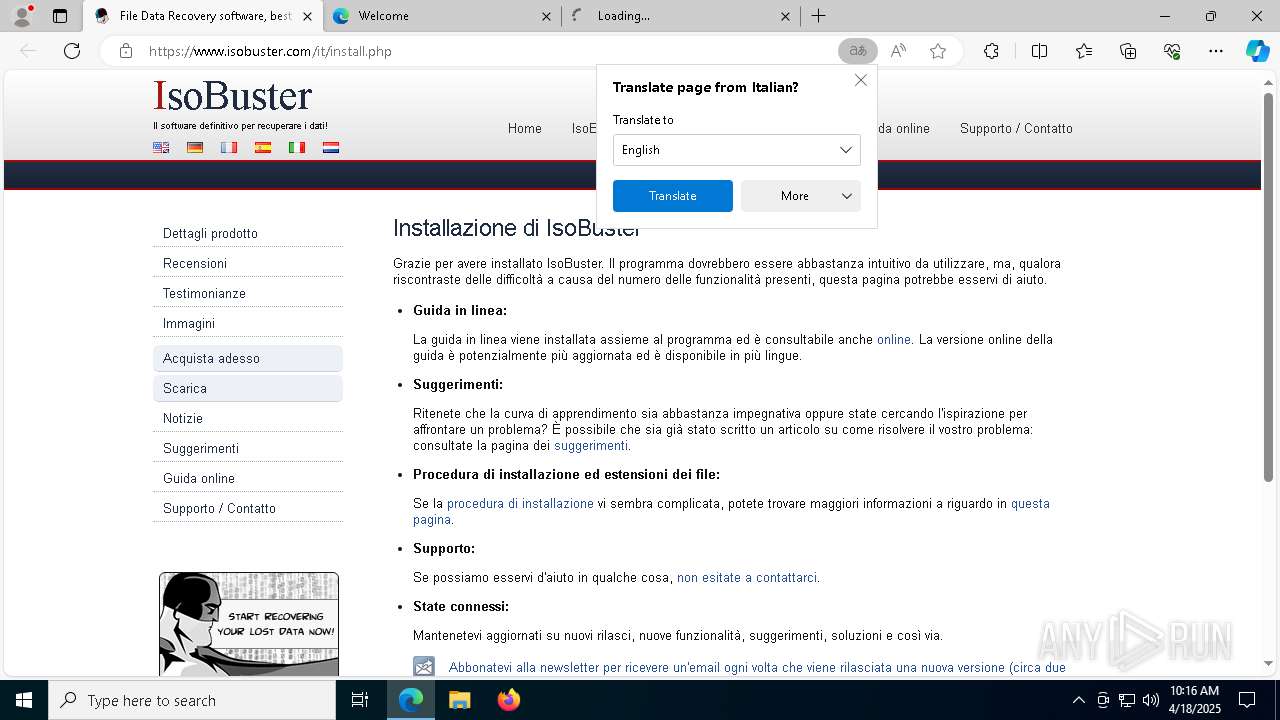1280x720 pixels.
Task: Click the blue Translate button
Action: pos(672,196)
